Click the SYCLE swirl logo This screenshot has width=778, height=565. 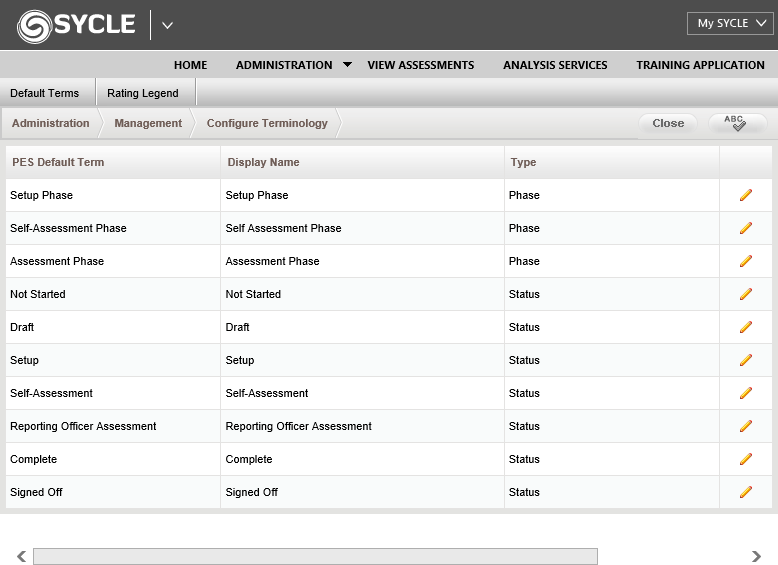pos(34,26)
